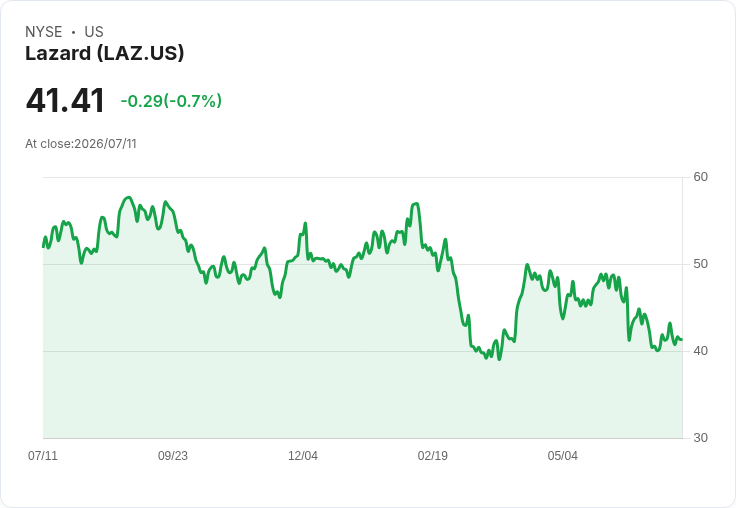The image size is (736, 508).
Task: Click the 50 y-axis price label
Action: click(700, 264)
